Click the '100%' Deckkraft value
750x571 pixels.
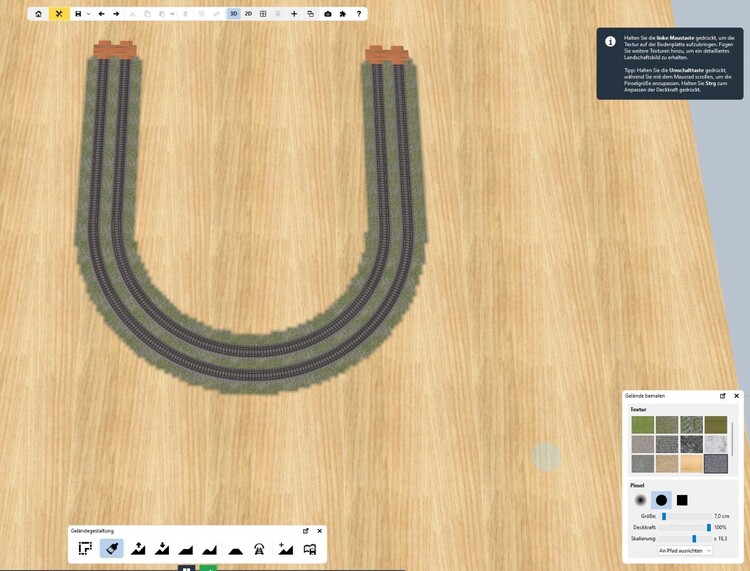[x=720, y=527]
